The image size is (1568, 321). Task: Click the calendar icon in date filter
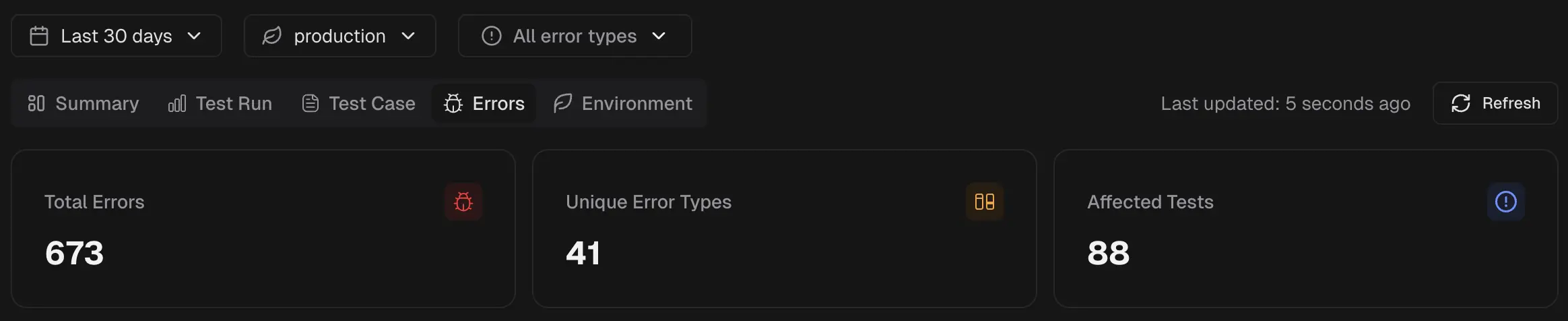pyautogui.click(x=39, y=36)
